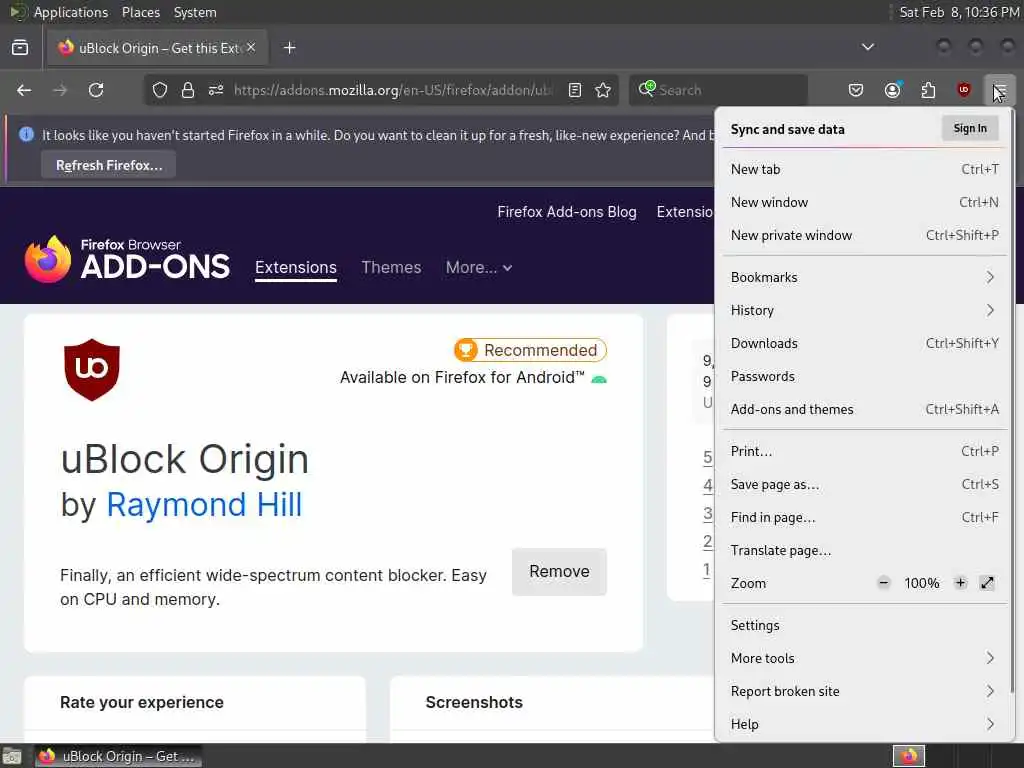1024x768 pixels.
Task: Open the Extensions puzzle icon
Action: (x=928, y=90)
